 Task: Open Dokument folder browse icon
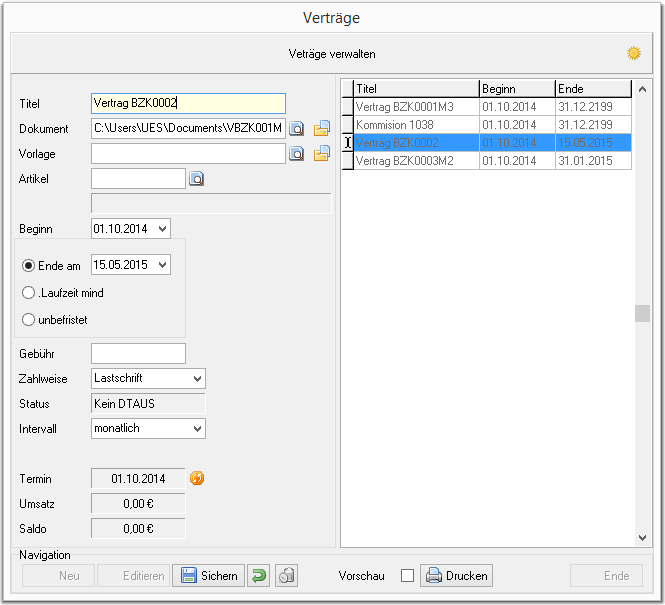pos(322,128)
